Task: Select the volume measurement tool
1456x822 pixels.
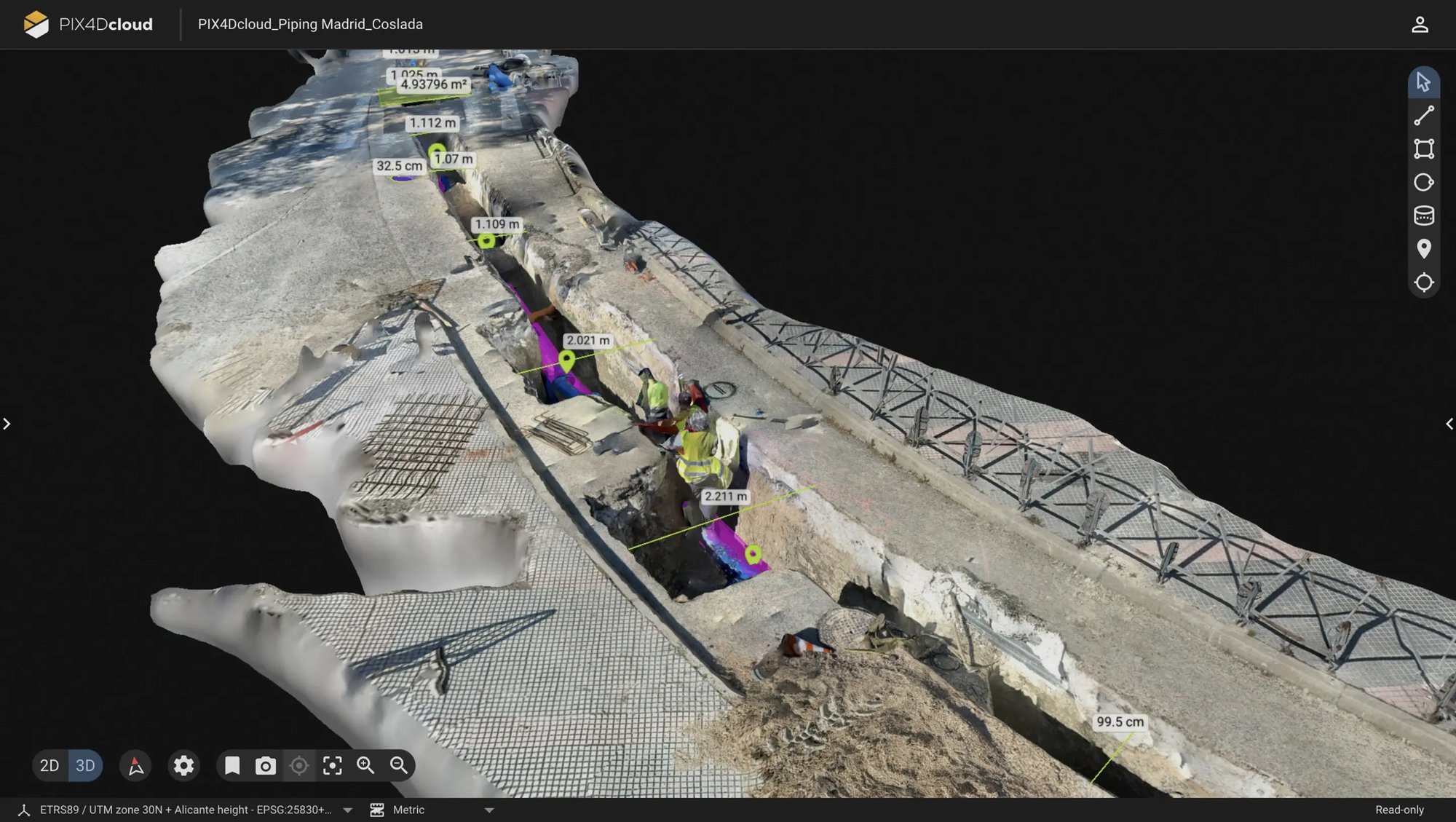Action: pos(1423,216)
